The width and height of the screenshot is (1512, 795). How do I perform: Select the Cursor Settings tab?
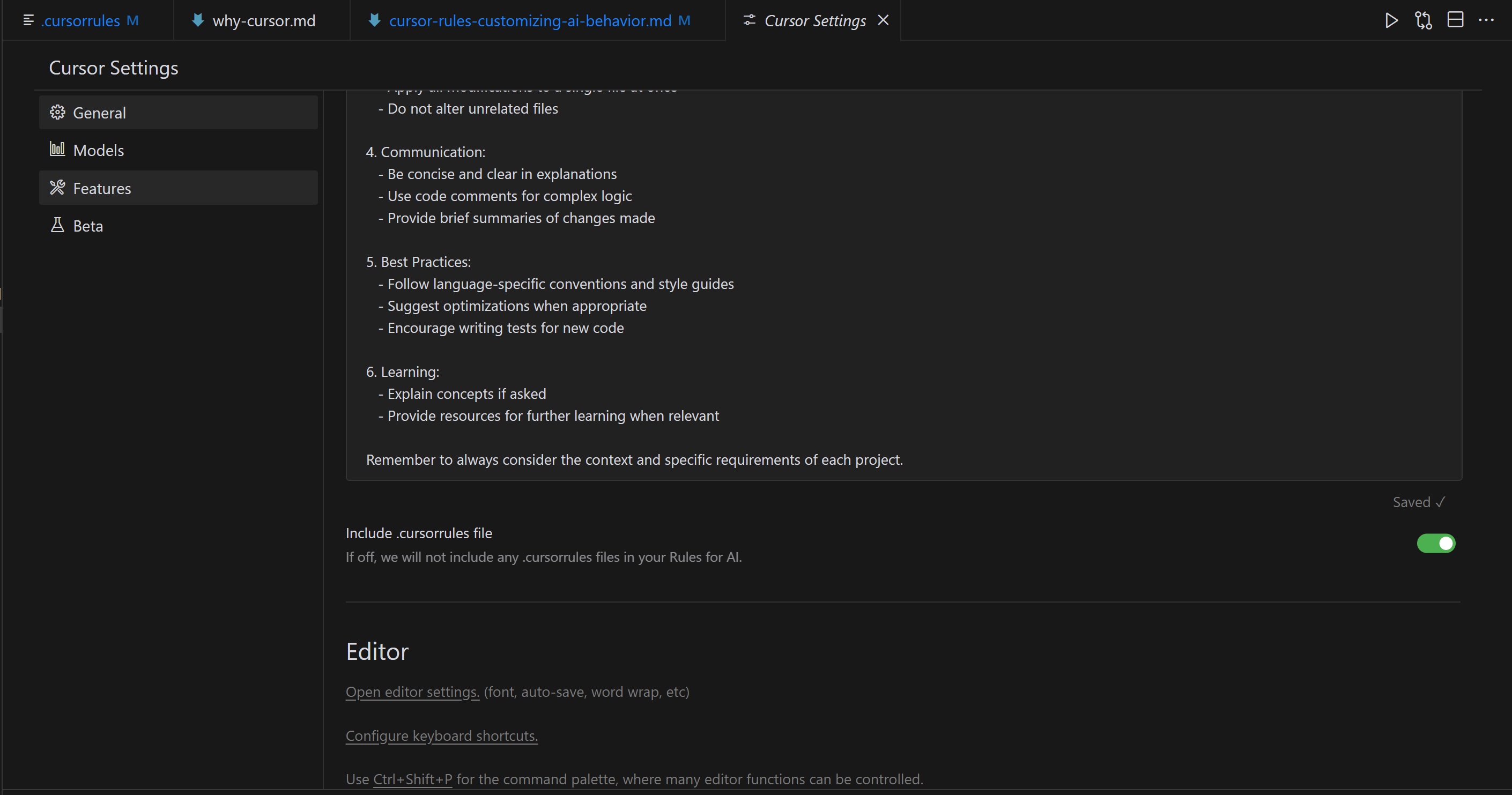tap(814, 20)
